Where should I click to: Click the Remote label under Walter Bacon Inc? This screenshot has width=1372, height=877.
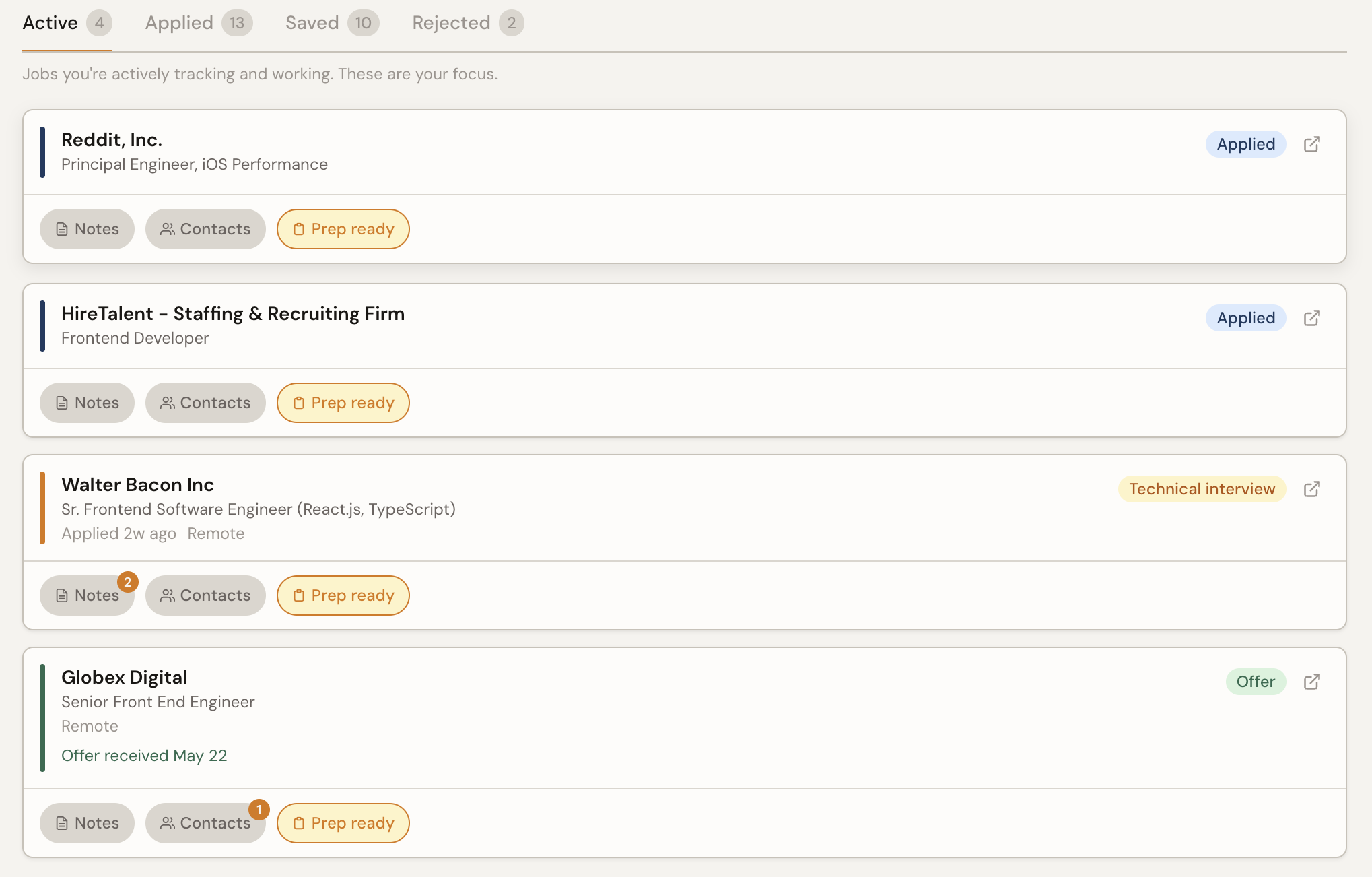tap(216, 533)
